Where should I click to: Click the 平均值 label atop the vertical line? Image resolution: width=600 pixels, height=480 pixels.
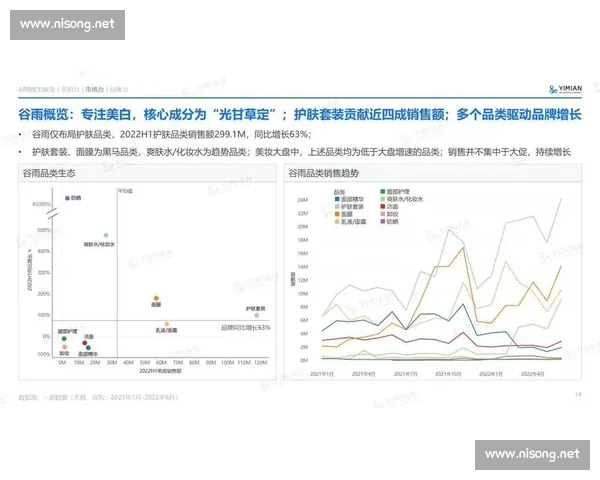(x=125, y=191)
